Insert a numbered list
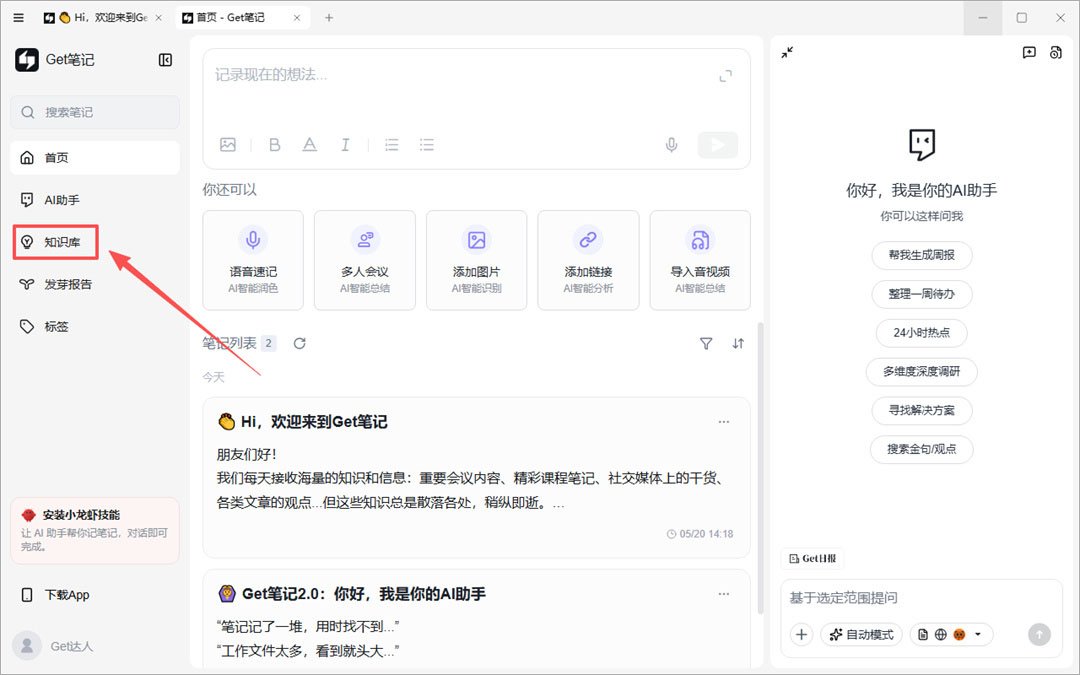 [x=392, y=145]
